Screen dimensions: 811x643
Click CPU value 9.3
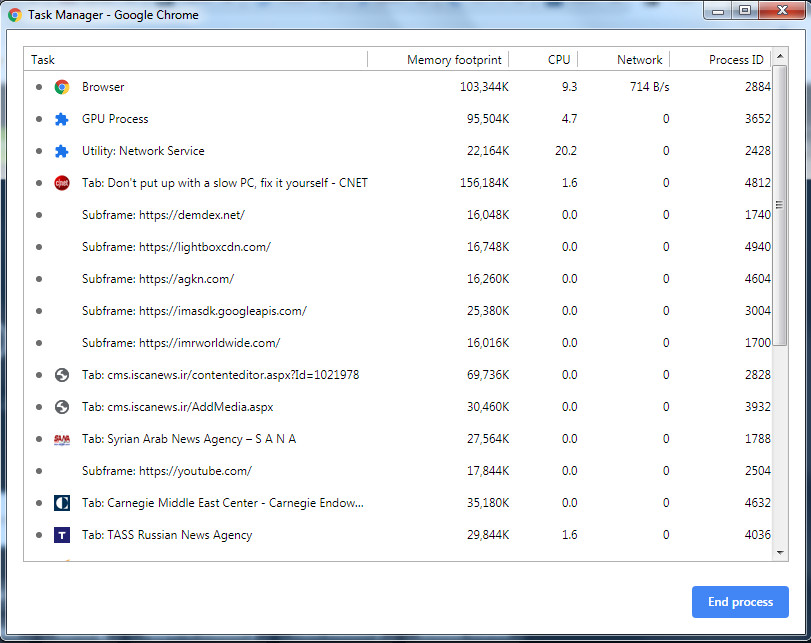pos(569,87)
